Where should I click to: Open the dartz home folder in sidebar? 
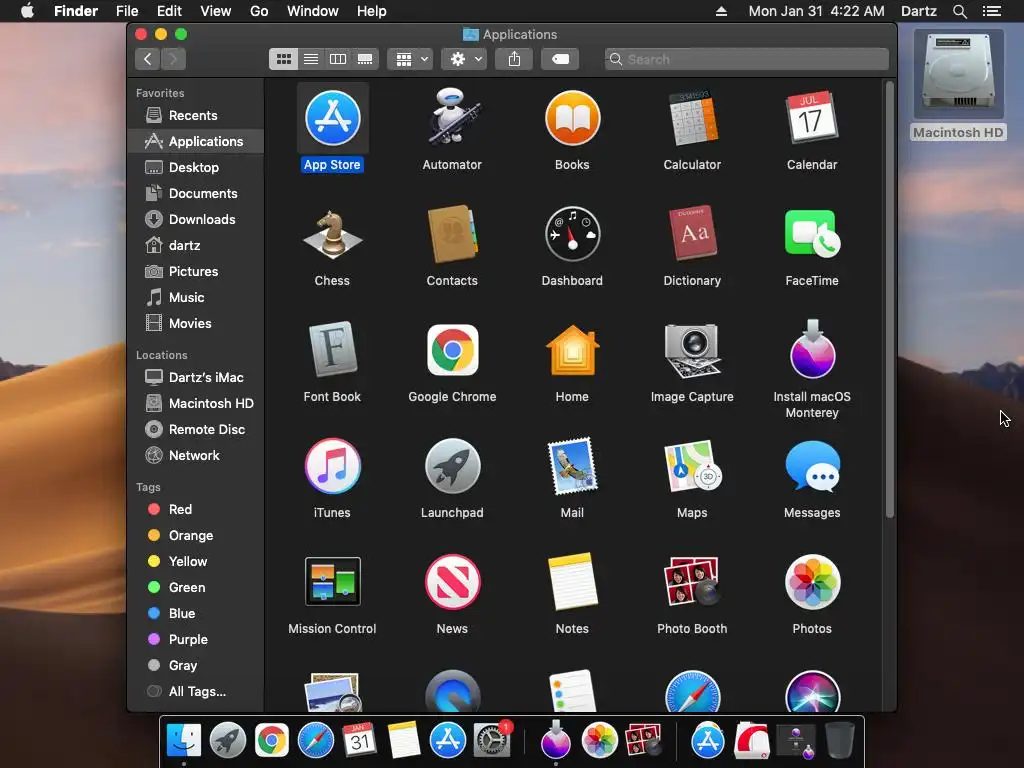click(196, 246)
